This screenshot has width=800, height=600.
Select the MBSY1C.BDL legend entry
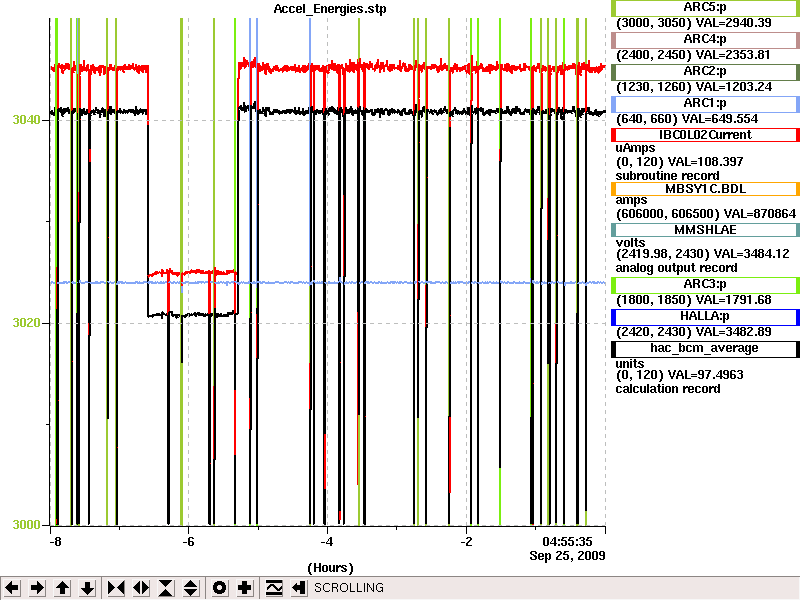click(705, 189)
